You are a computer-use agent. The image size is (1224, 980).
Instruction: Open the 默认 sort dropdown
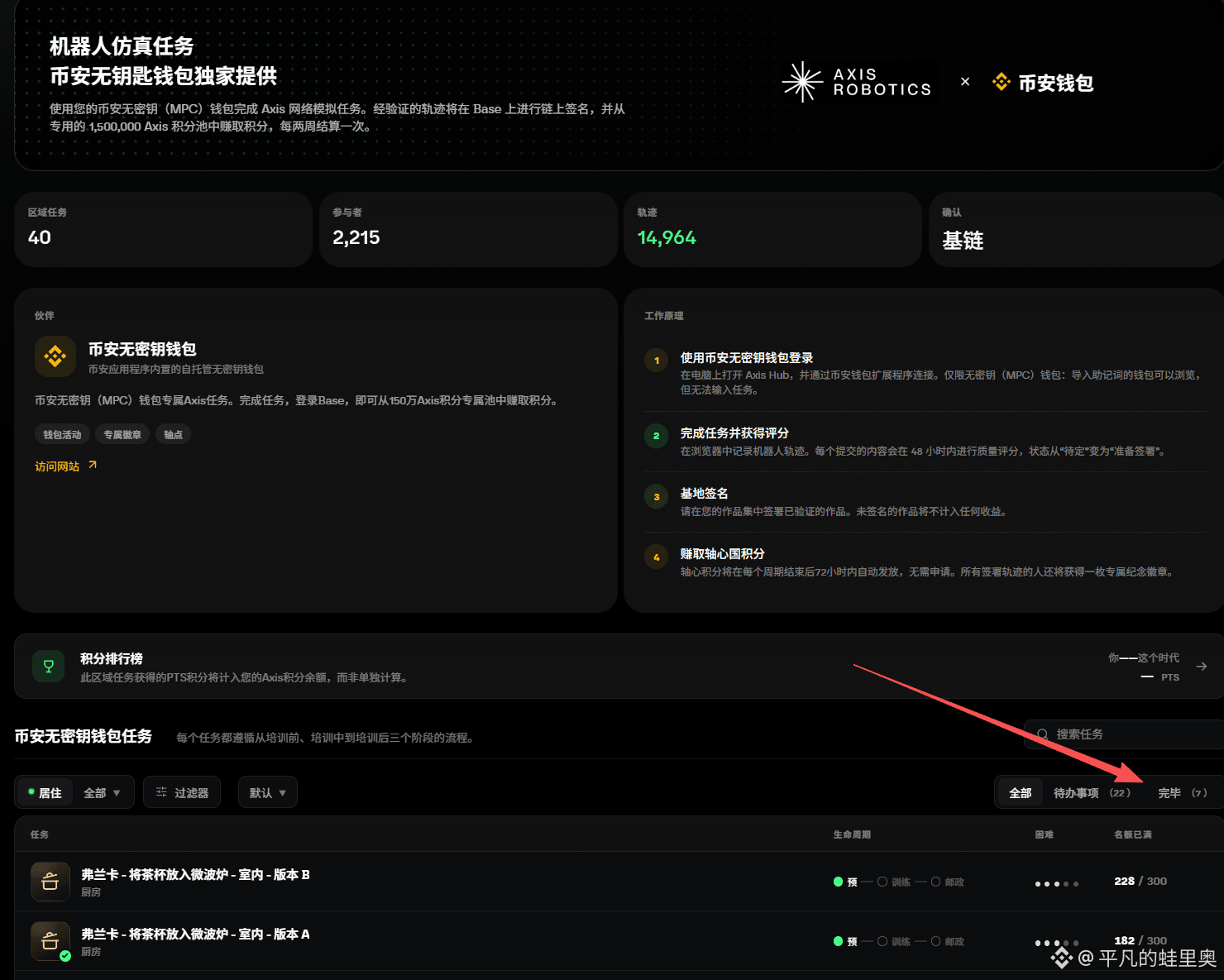coord(268,792)
